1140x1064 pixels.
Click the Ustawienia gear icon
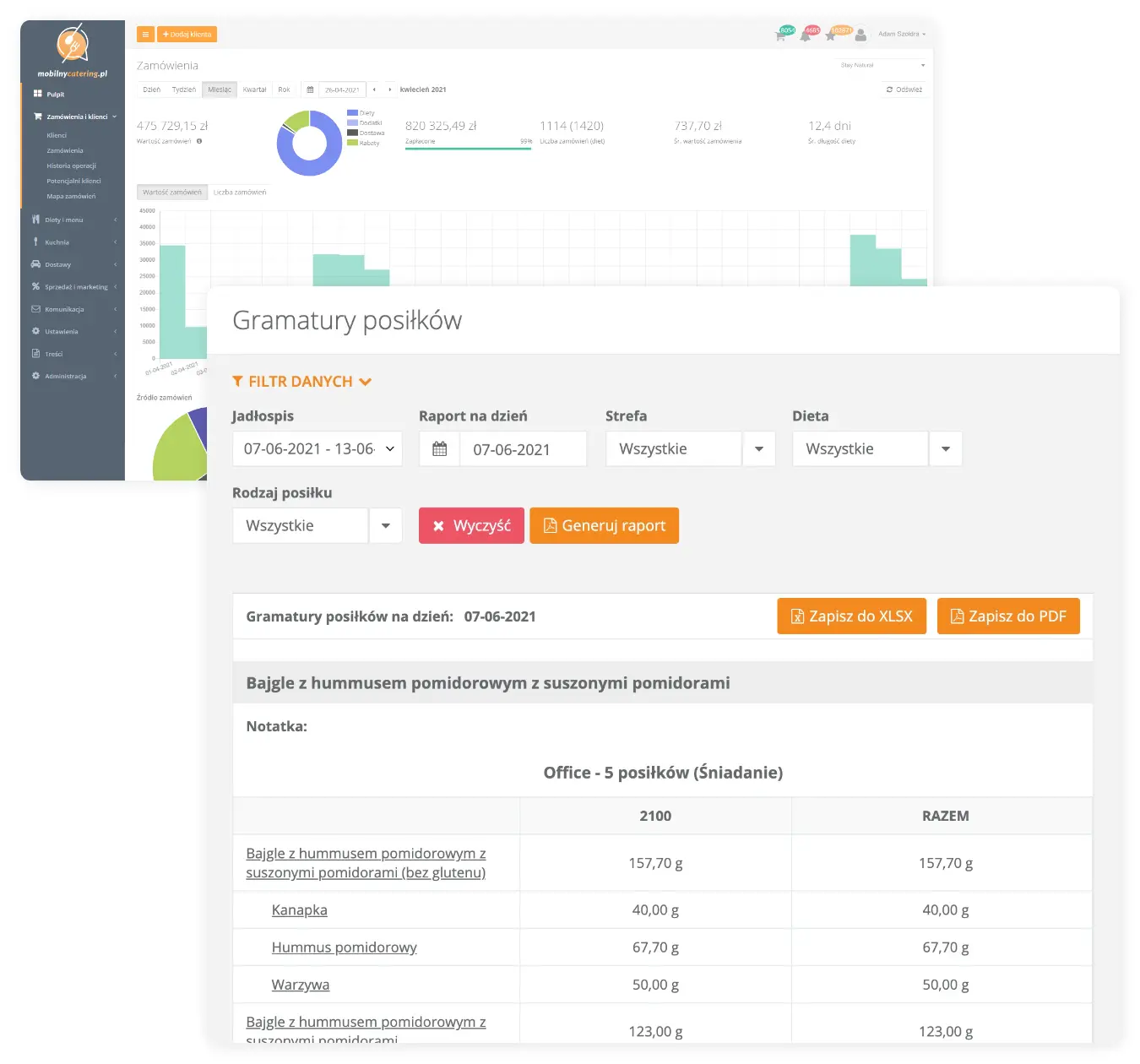click(35, 331)
